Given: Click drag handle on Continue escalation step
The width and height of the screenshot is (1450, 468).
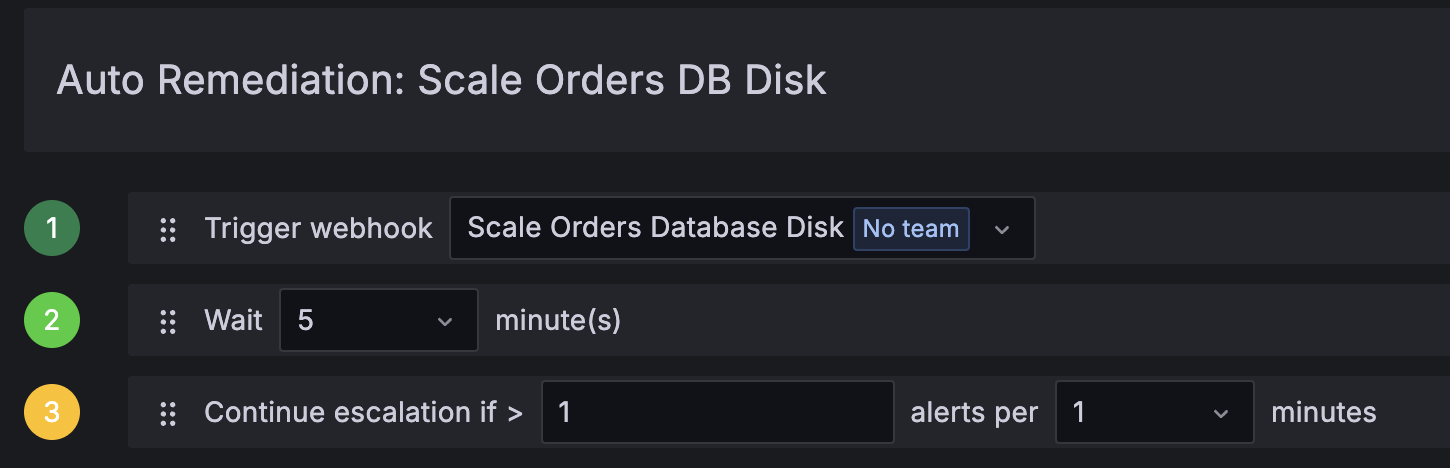Looking at the screenshot, I should click(x=168, y=412).
